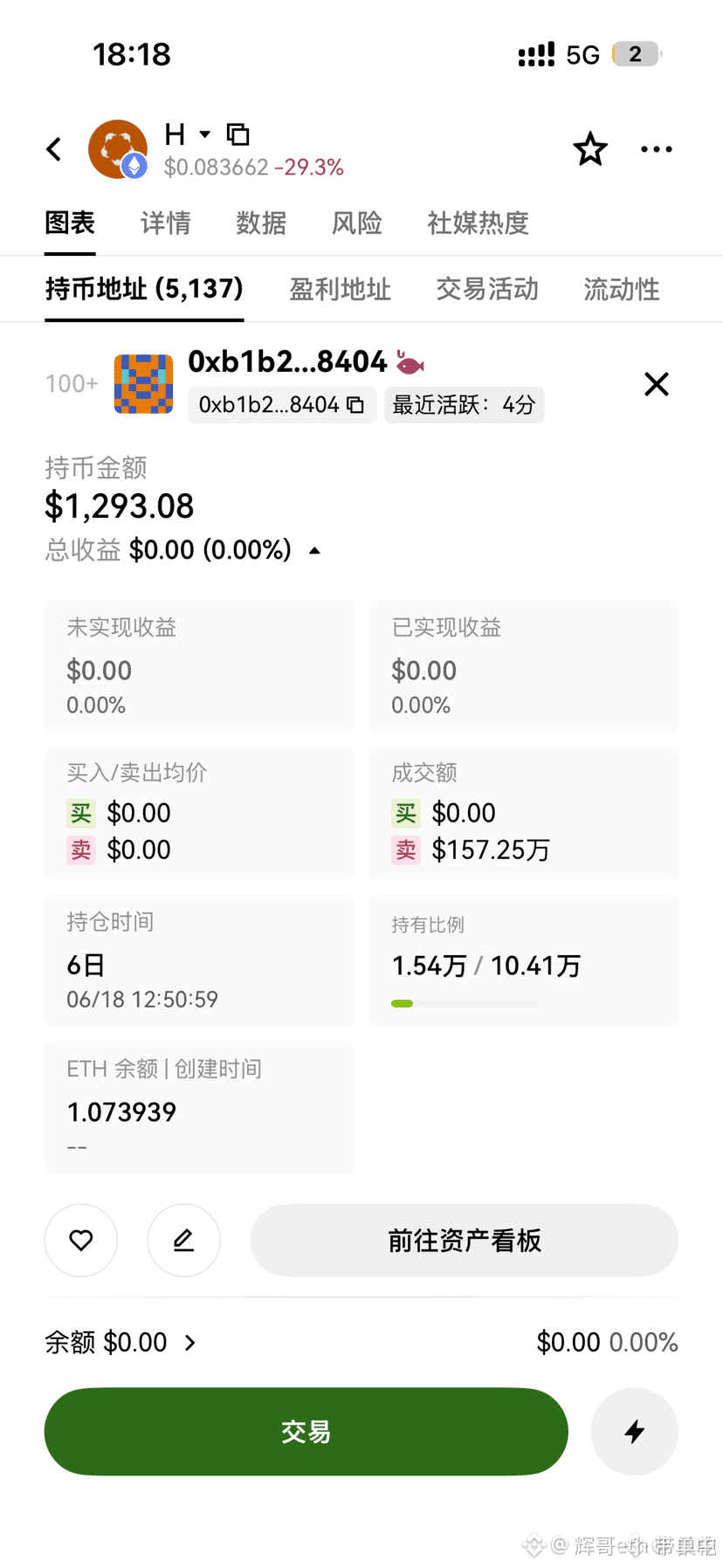Switch to the 详情 tab
Viewport: 723px width, 1568px height.
pyautogui.click(x=166, y=224)
